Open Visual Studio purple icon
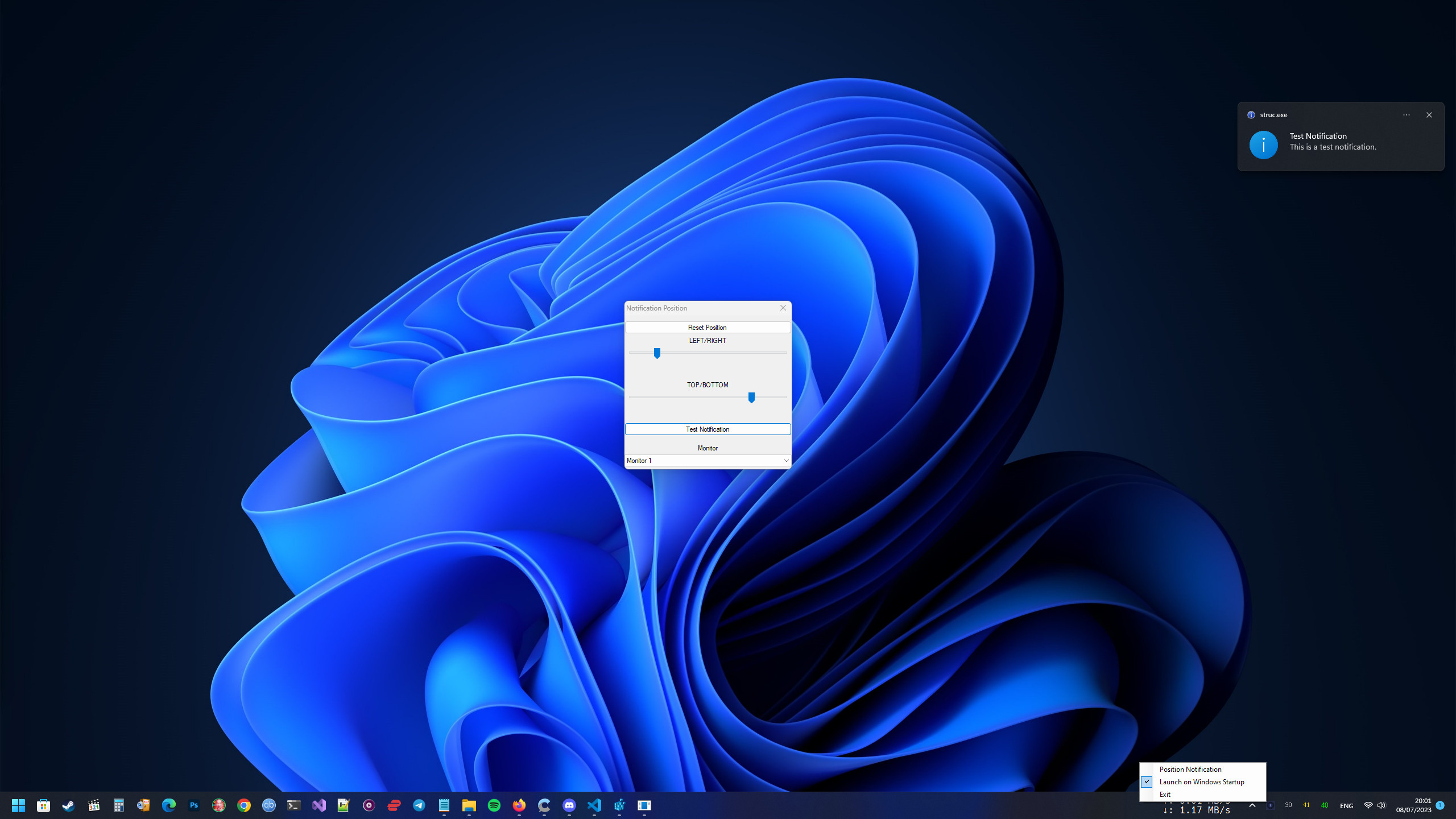The width and height of the screenshot is (1456, 819). point(318,805)
